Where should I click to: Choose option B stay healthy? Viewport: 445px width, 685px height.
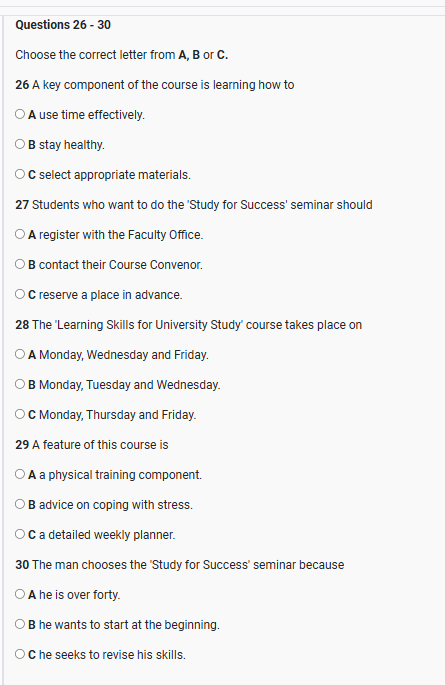[20, 144]
